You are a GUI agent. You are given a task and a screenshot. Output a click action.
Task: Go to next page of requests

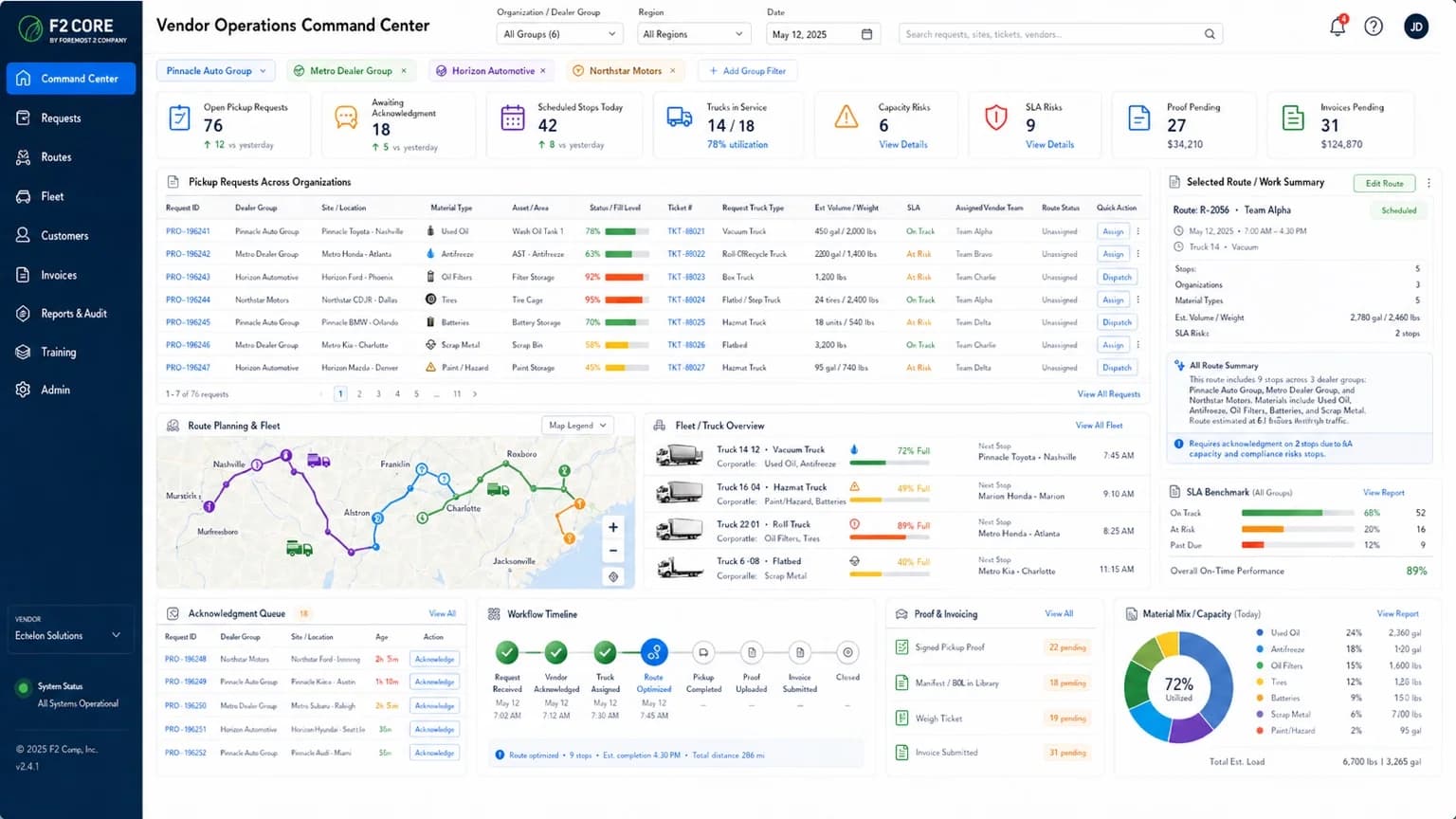[x=475, y=394]
